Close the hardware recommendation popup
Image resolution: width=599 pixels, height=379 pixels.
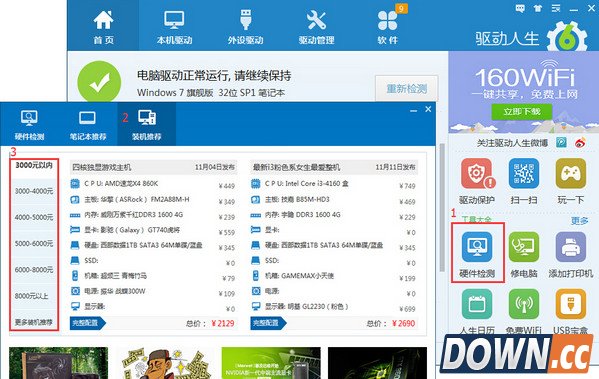pyautogui.click(x=428, y=109)
